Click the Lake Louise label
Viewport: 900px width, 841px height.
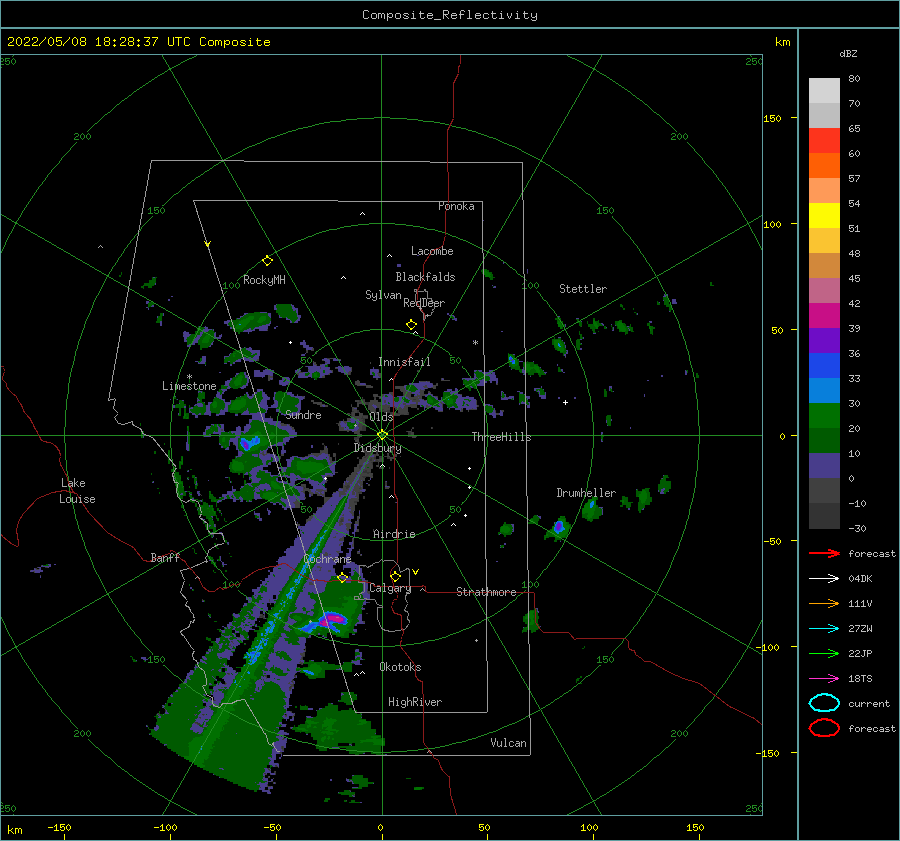click(77, 491)
